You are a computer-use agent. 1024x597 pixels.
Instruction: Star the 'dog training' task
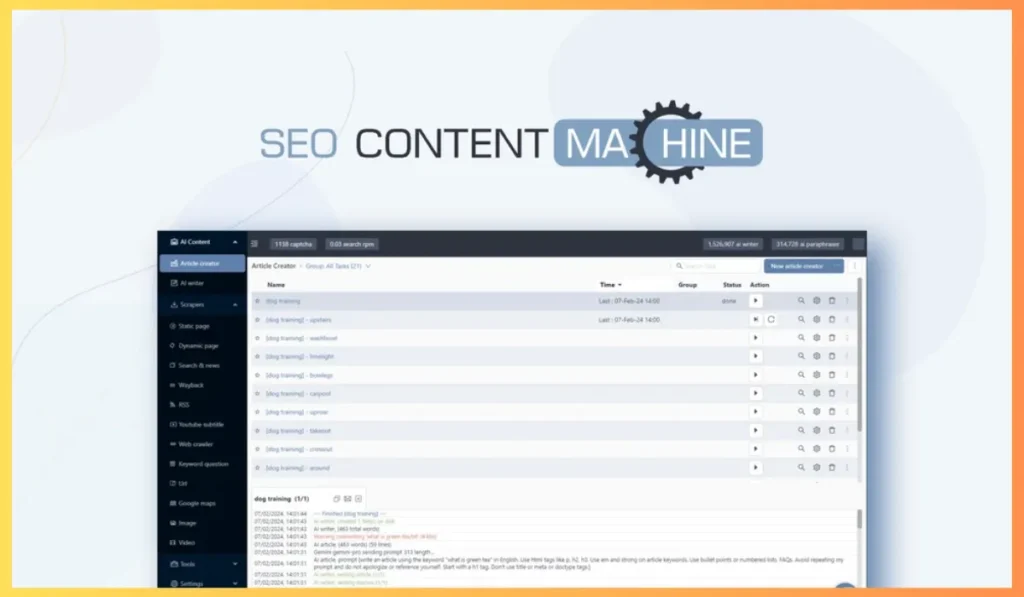pos(257,301)
